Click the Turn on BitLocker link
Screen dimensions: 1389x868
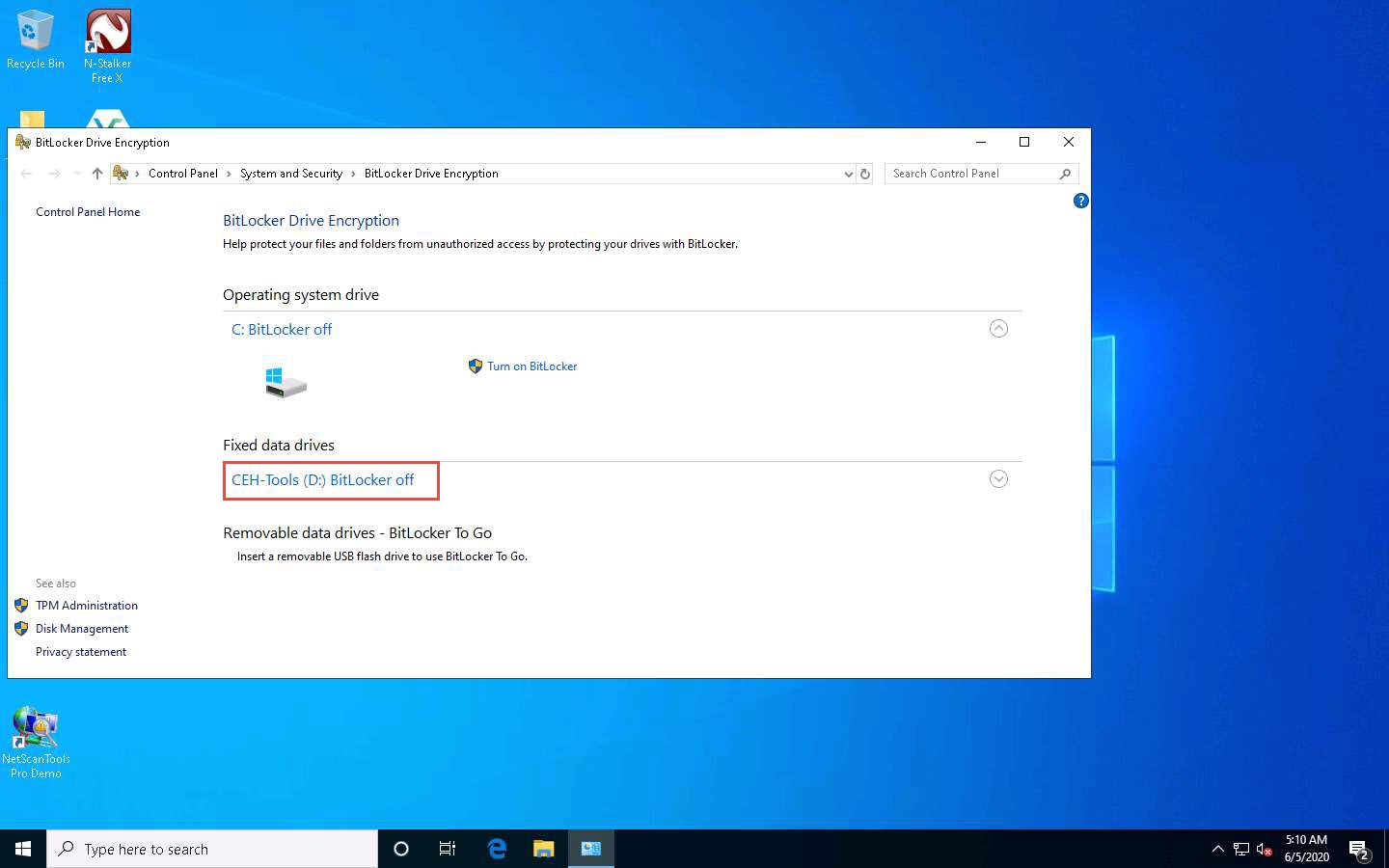coord(531,366)
